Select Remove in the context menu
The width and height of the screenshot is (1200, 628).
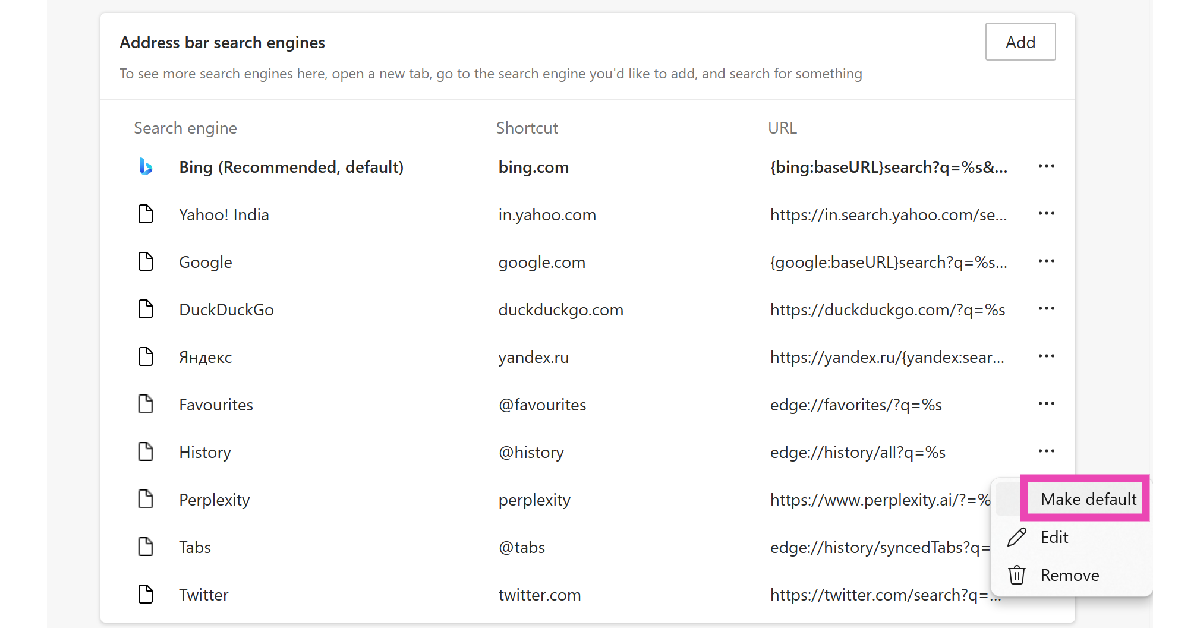coord(1069,575)
